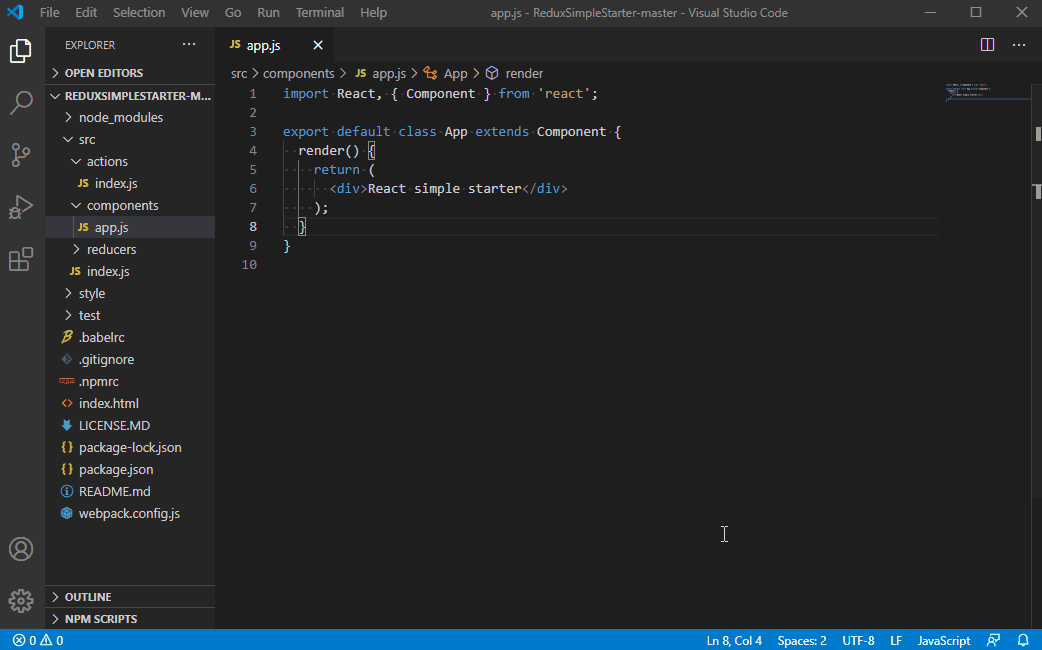The height and width of the screenshot is (650, 1042).
Task: Expand the style folder
Action: point(130,293)
